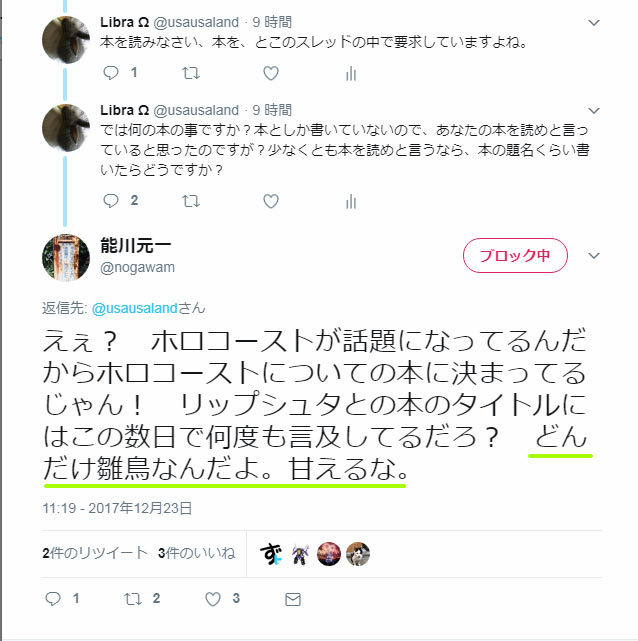Like the second Libra Ω tweet
This screenshot has height=641, width=638.
point(271,201)
